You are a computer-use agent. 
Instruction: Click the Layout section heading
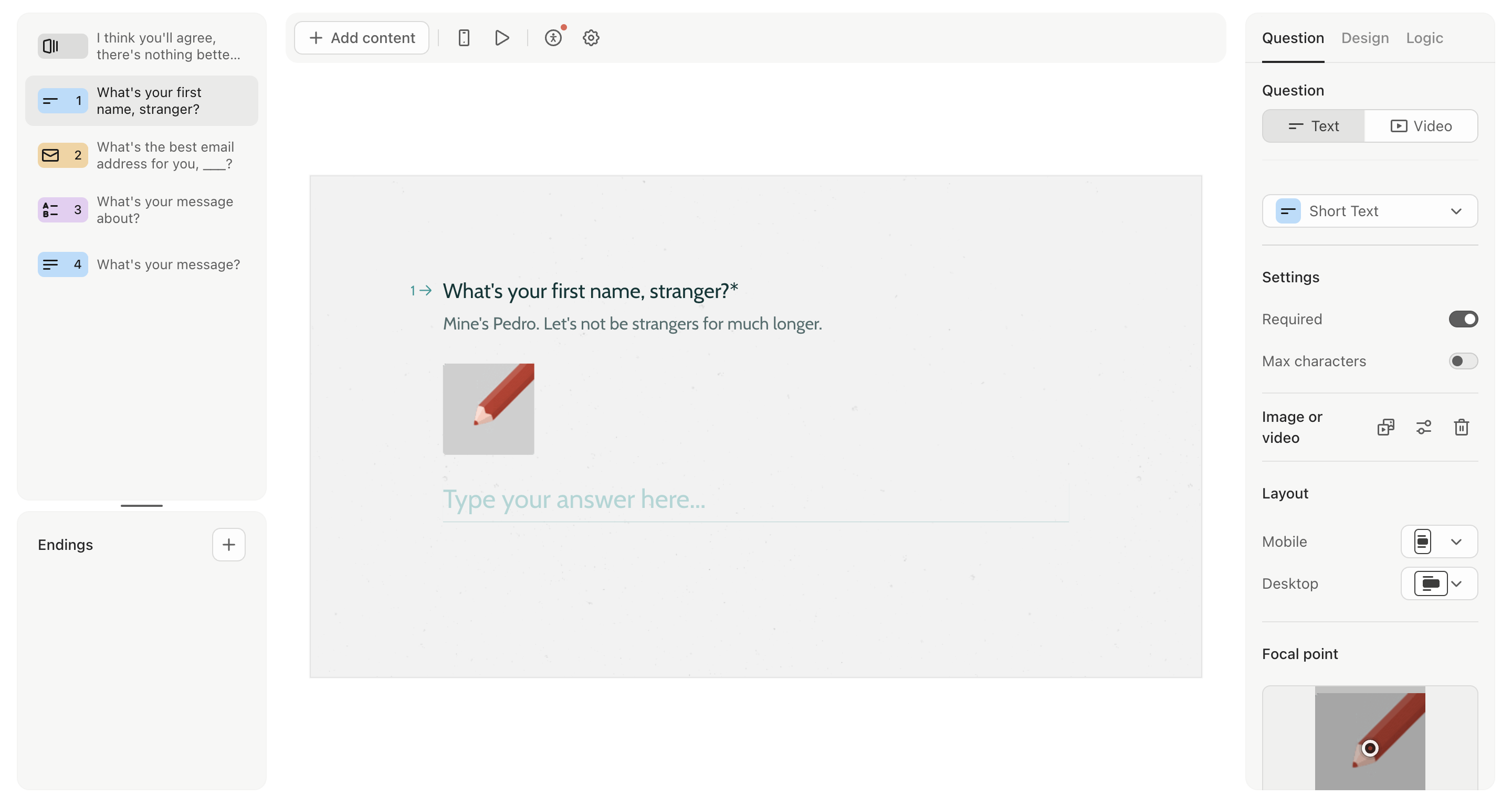tap(1285, 493)
